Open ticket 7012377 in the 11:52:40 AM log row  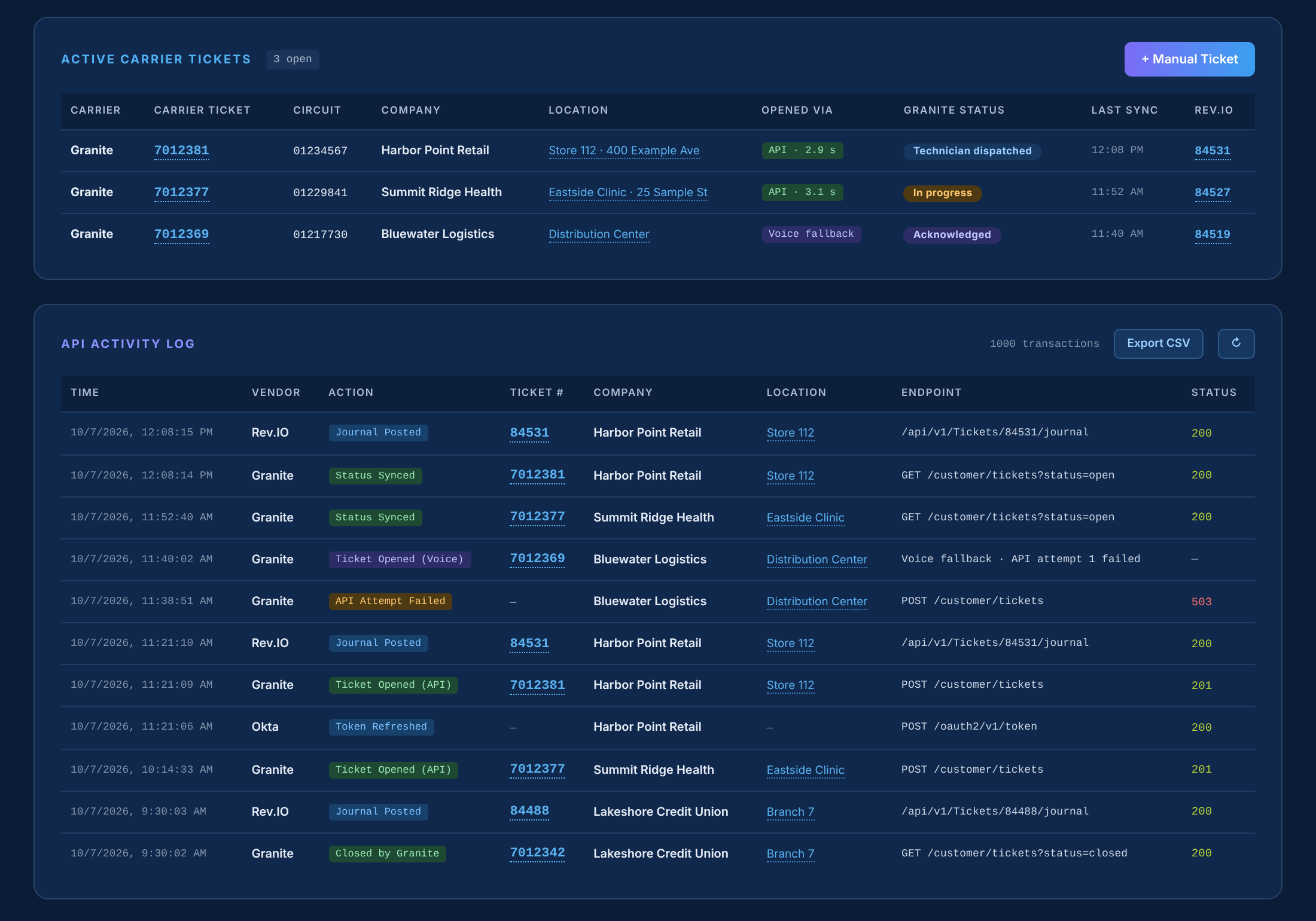point(537,517)
